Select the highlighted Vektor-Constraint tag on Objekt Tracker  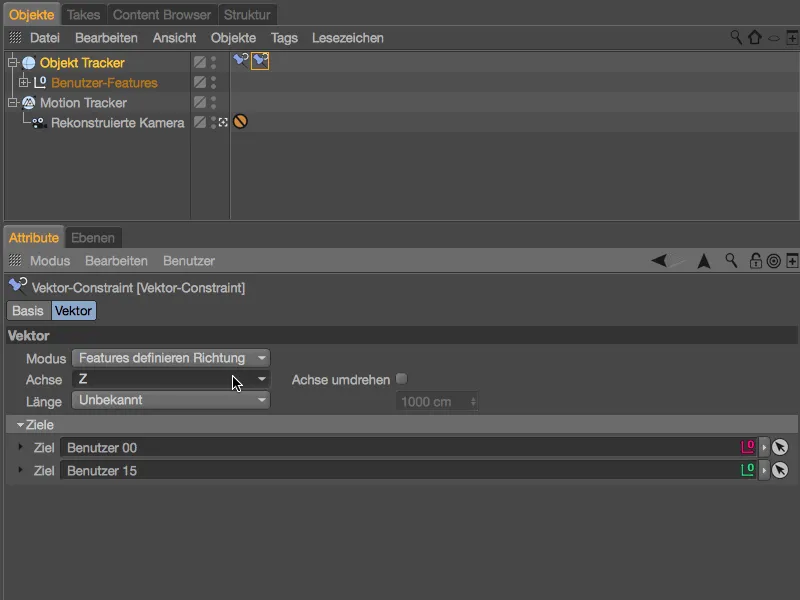coord(260,61)
